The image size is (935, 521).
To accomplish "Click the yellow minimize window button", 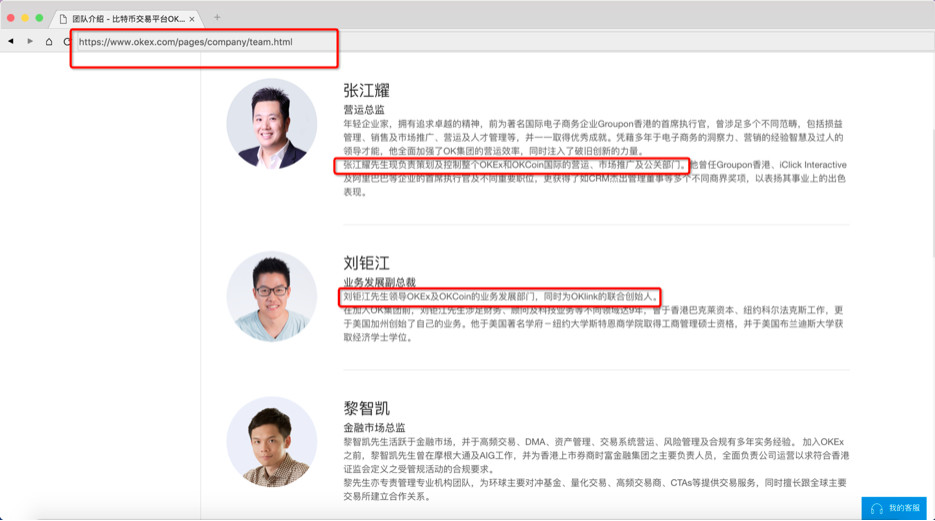I will [x=25, y=18].
